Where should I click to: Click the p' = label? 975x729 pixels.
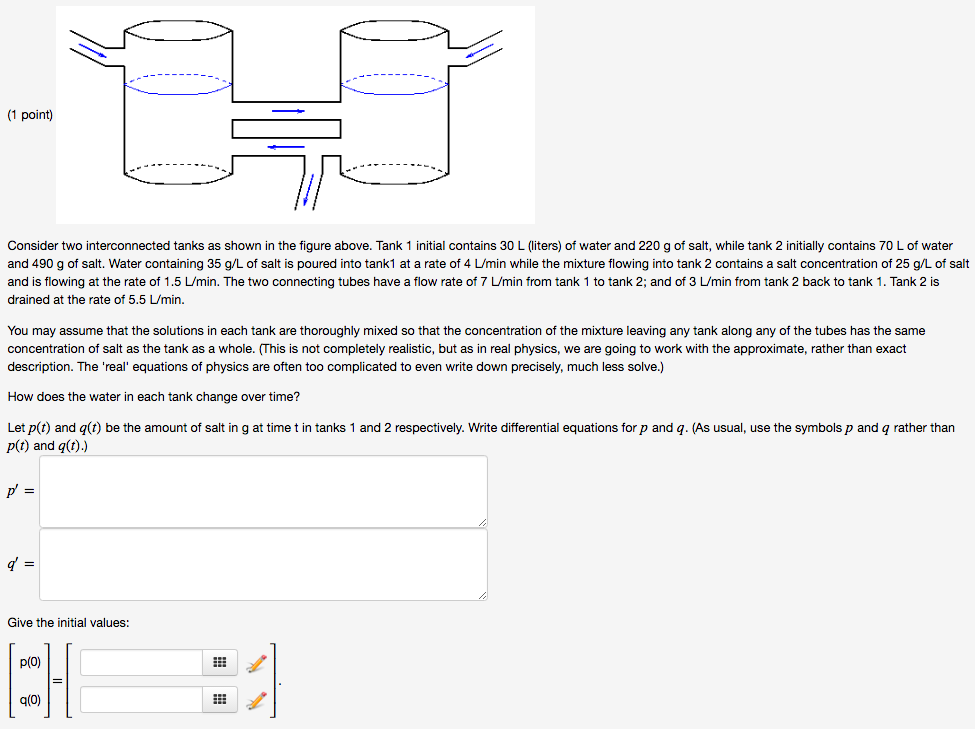tap(20, 490)
